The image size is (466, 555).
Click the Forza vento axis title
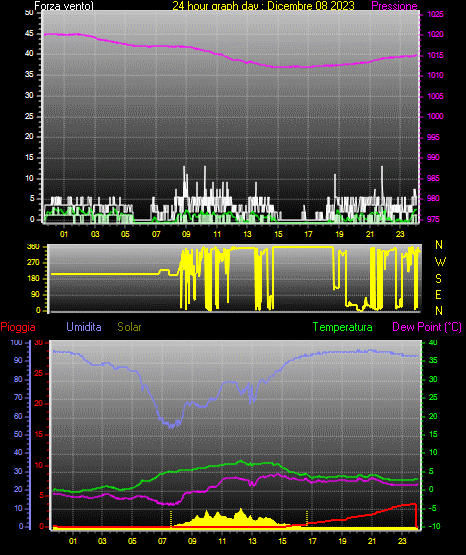[x=64, y=6]
